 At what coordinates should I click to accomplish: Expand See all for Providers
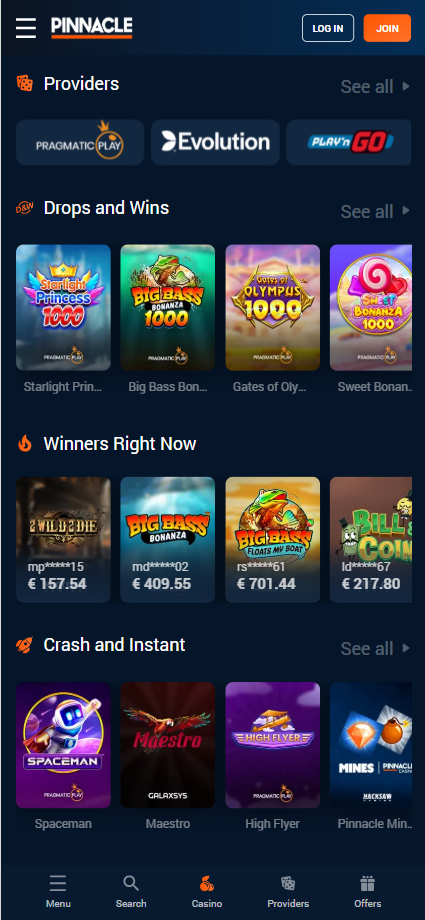click(375, 87)
